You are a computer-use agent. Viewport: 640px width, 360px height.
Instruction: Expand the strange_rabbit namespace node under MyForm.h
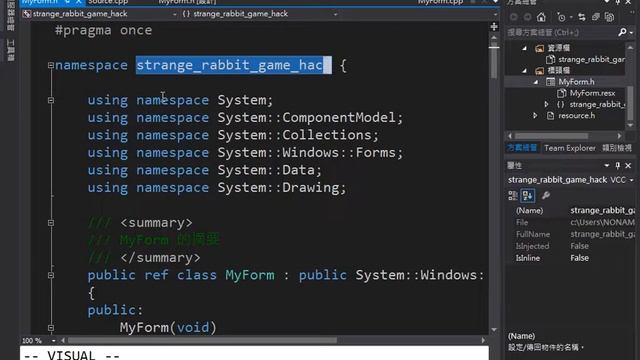[547, 104]
